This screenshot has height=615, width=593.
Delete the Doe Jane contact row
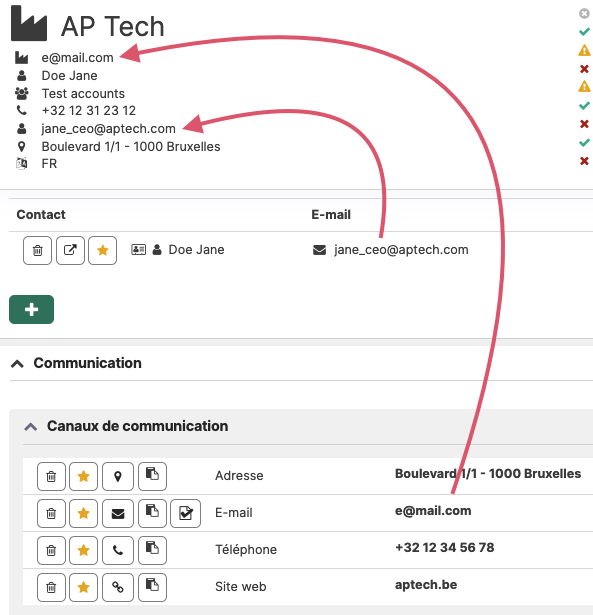[37, 250]
